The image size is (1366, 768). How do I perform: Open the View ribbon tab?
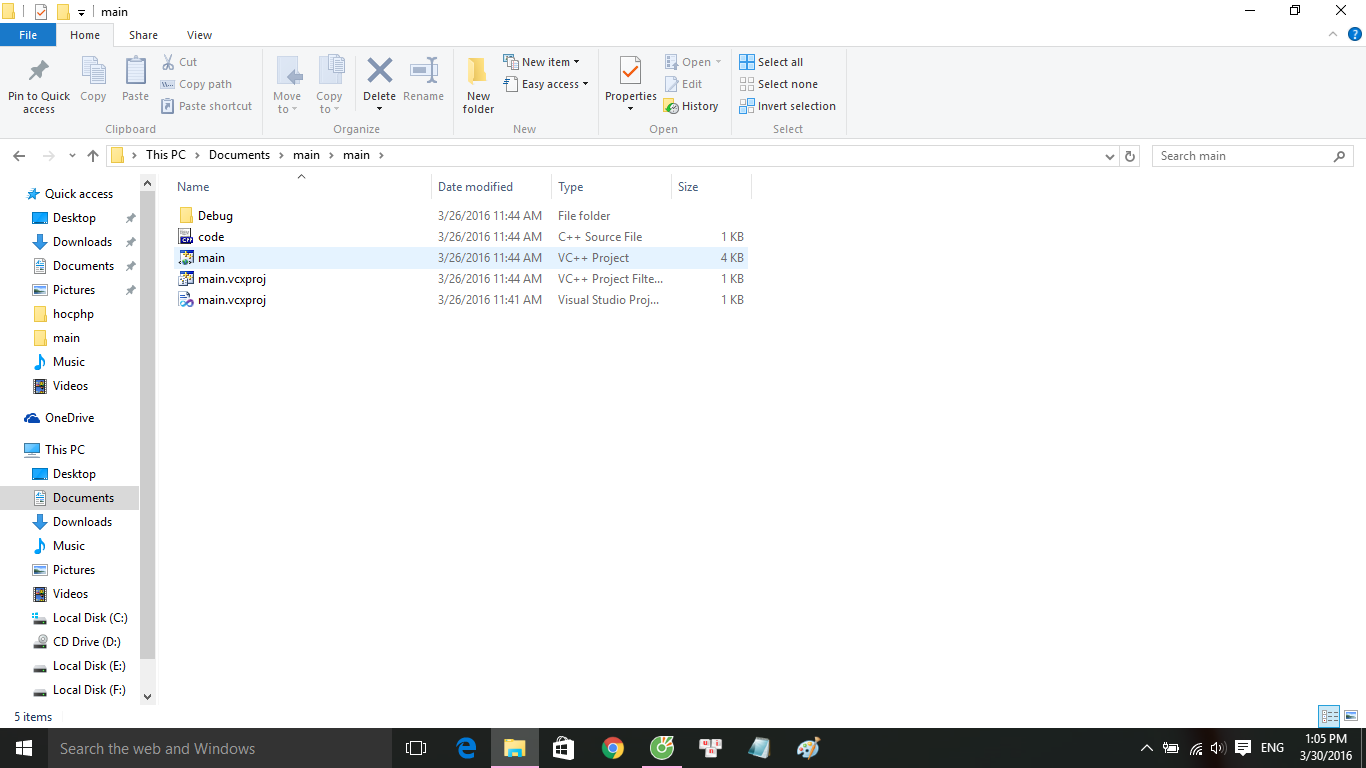point(199,35)
